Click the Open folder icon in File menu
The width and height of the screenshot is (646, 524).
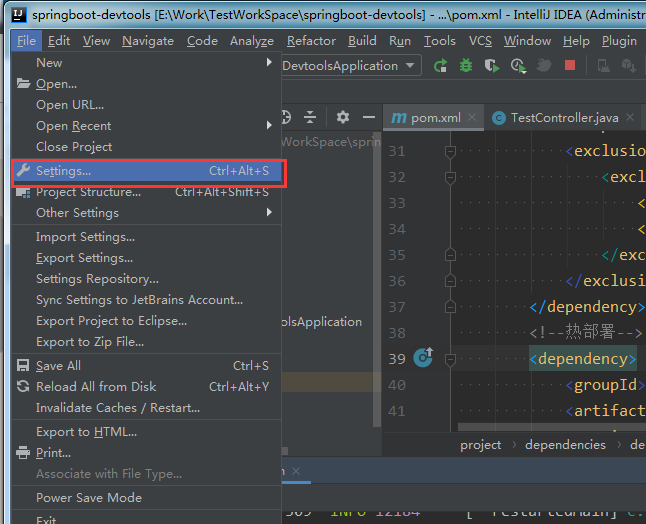(x=23, y=84)
